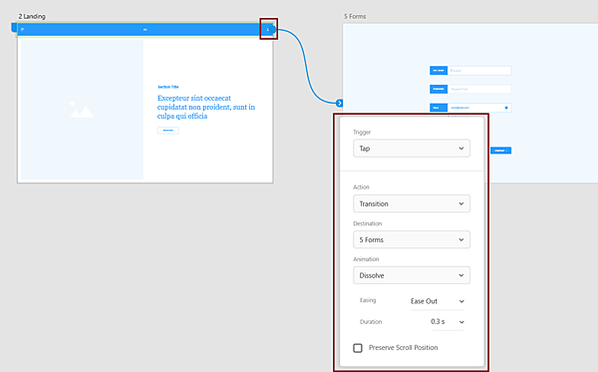Select the 2 Landing artboard title

(32, 16)
